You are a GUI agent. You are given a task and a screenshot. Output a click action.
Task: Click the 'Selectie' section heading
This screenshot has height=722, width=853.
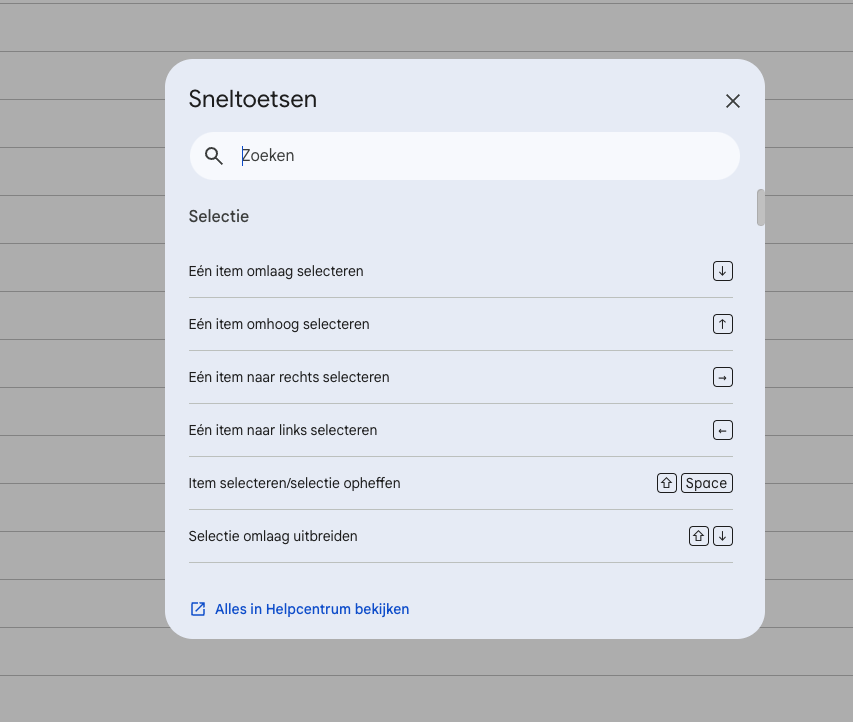pyautogui.click(x=219, y=216)
